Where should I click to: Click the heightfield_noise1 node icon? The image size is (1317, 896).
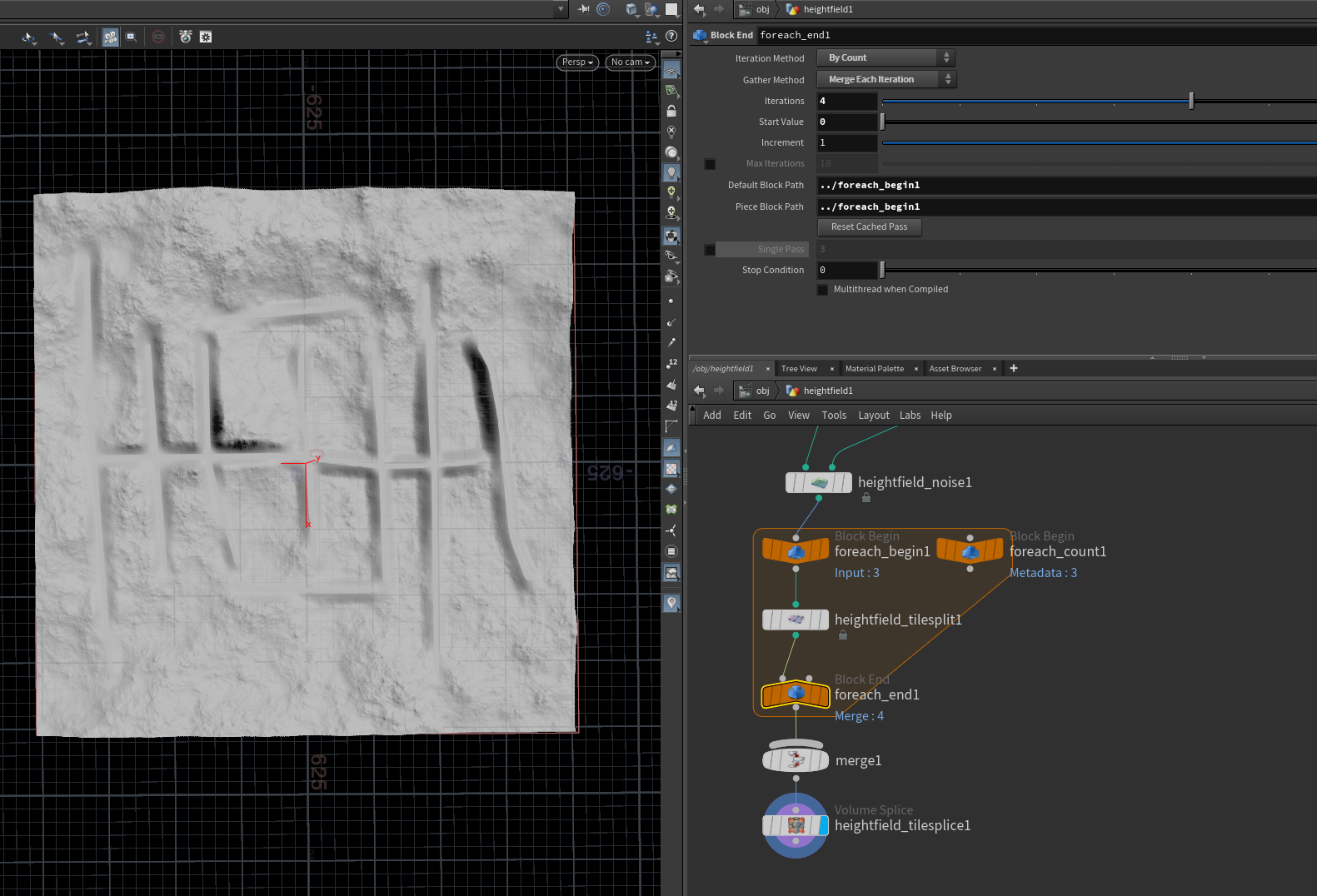coord(819,483)
